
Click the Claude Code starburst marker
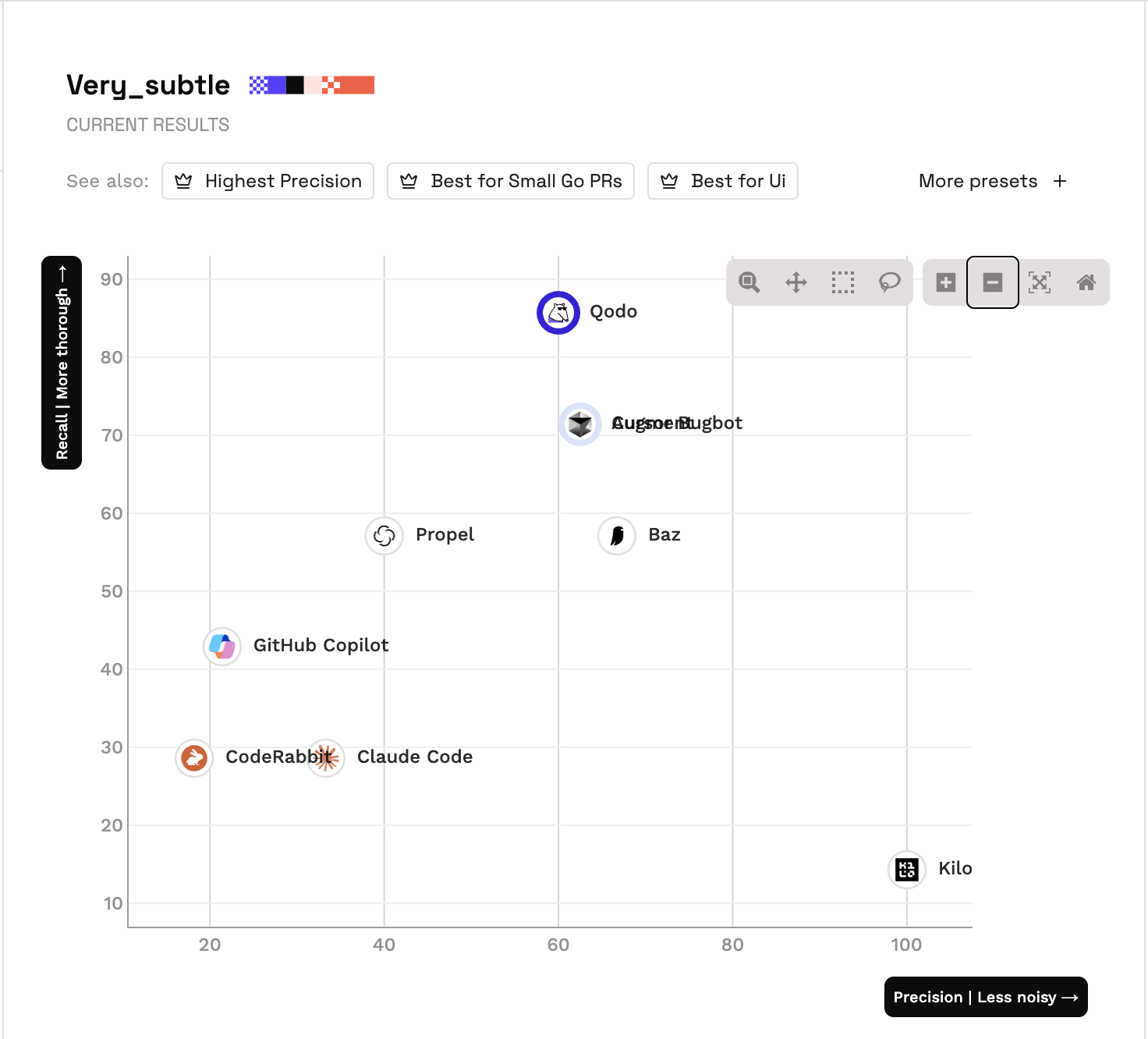click(x=326, y=757)
